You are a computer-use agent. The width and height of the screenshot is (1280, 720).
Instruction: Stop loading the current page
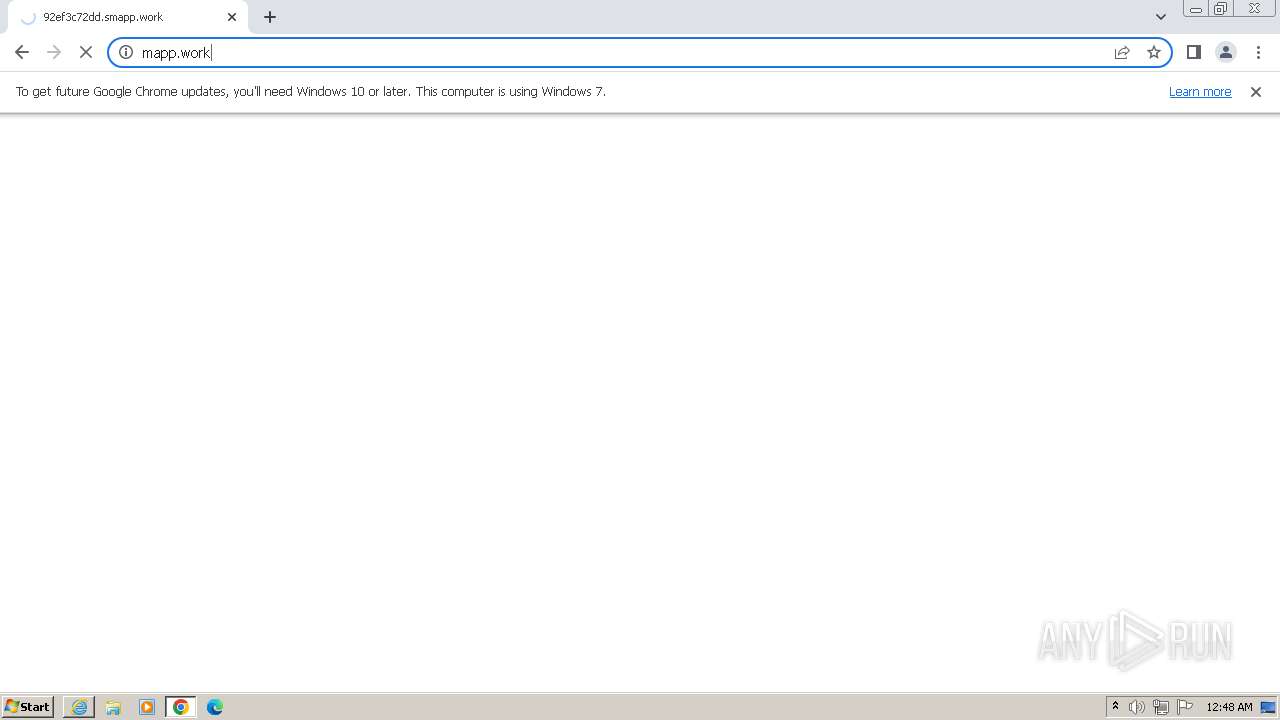[x=86, y=52]
